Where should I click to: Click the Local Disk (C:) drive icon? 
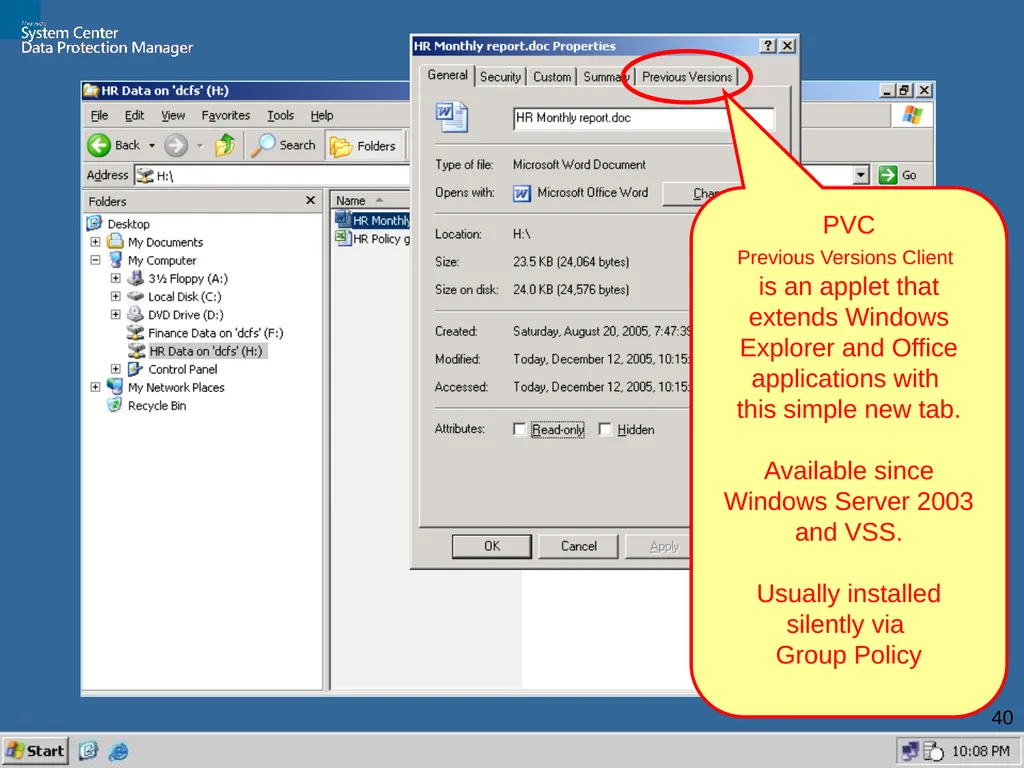point(135,296)
